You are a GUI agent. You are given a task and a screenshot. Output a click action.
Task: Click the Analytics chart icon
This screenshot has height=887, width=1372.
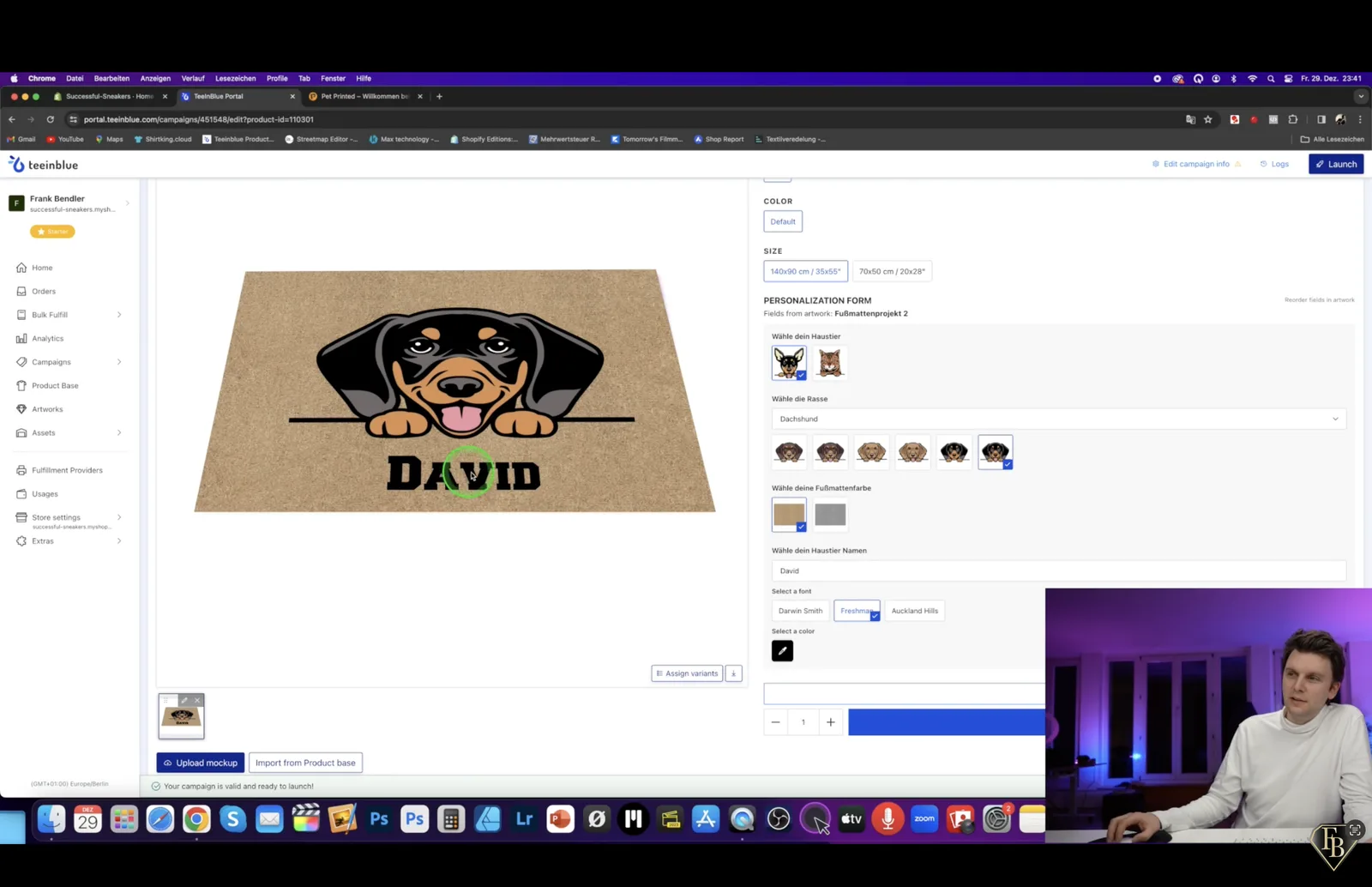coord(21,339)
